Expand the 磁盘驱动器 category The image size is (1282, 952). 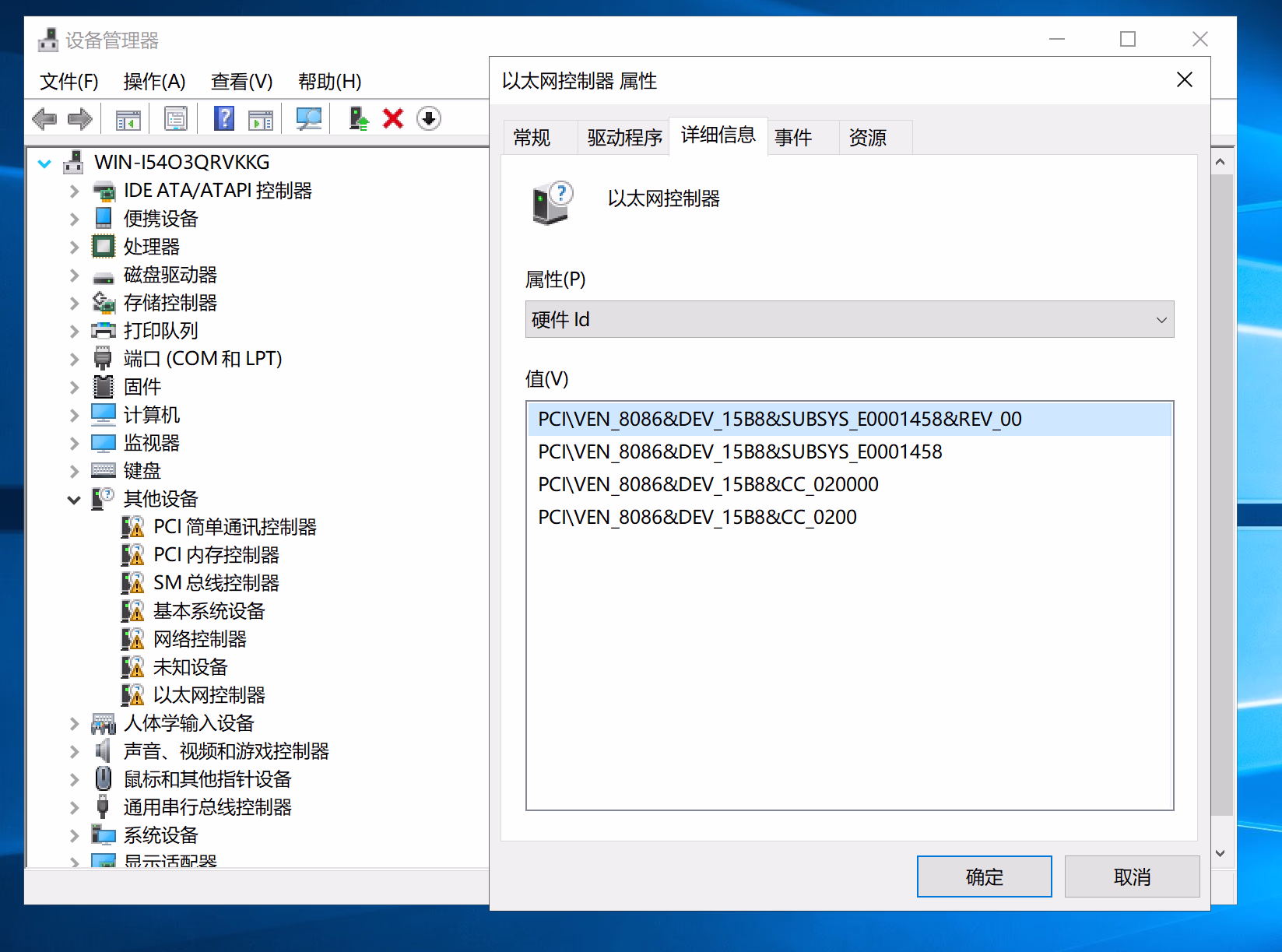[74, 276]
